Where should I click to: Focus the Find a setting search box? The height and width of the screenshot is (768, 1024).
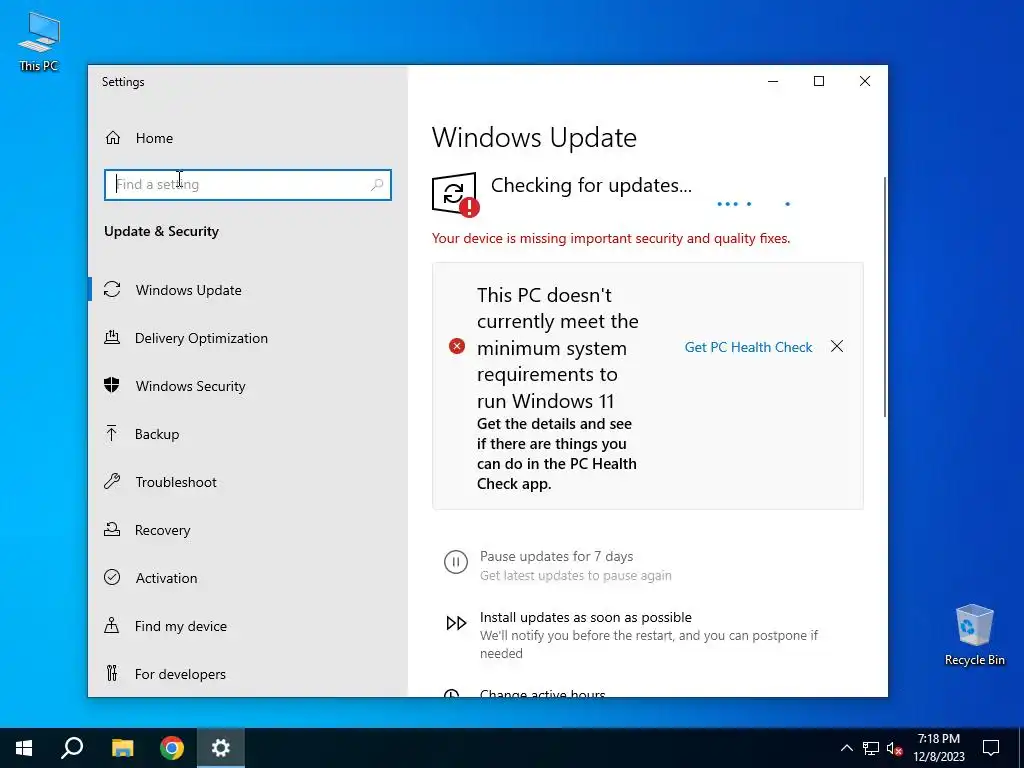[x=248, y=185]
